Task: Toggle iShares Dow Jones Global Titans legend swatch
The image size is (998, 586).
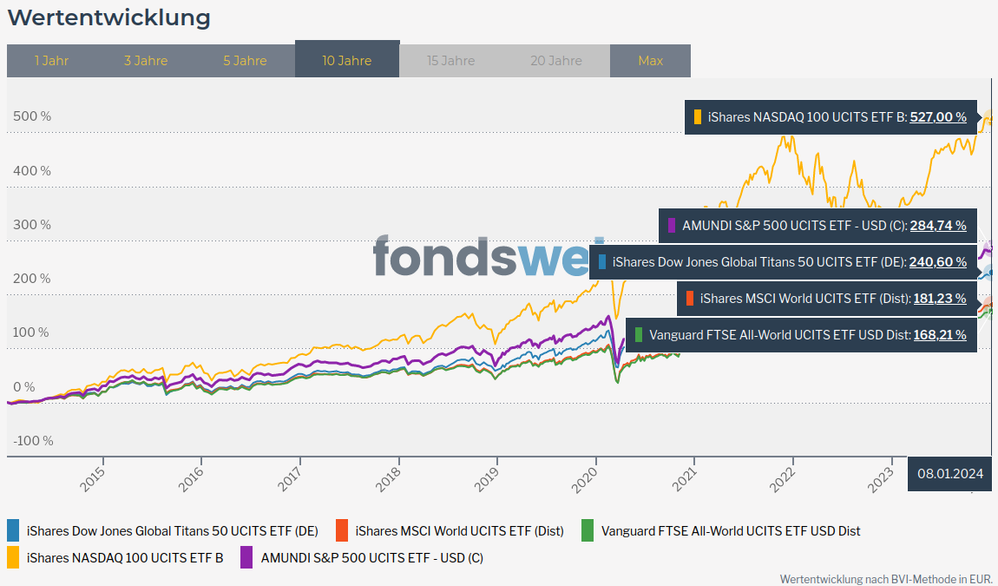Action: click(14, 531)
